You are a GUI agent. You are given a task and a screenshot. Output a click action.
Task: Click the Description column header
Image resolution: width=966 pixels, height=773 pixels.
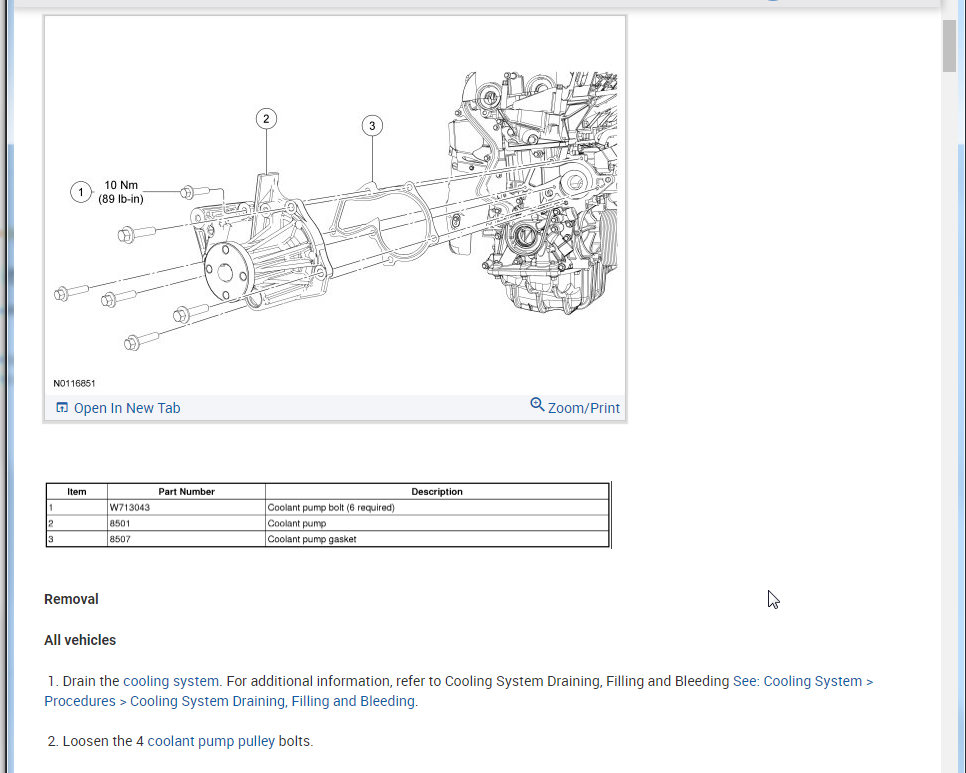(x=437, y=492)
